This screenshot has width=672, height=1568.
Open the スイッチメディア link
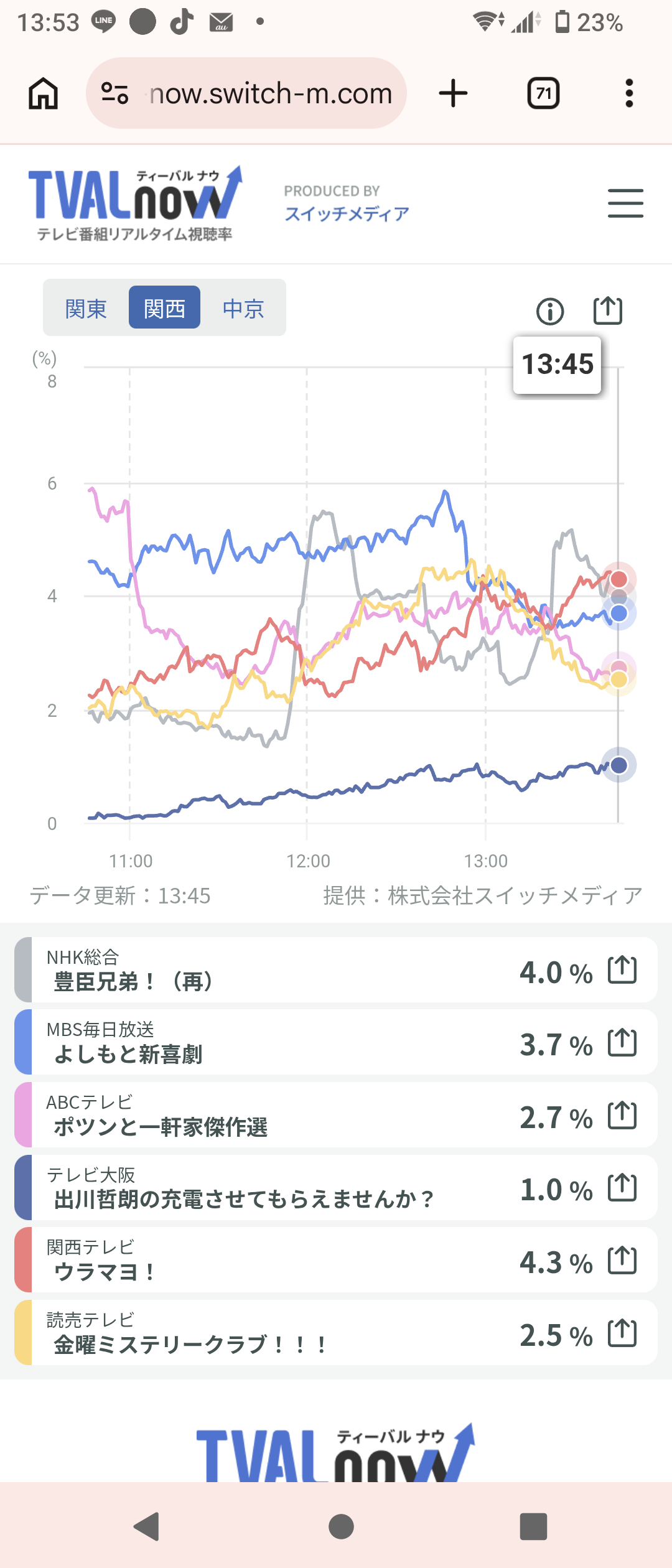click(x=347, y=213)
